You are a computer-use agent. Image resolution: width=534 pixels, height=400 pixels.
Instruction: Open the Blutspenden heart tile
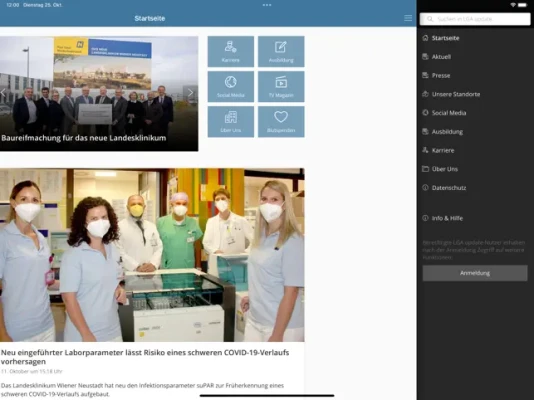[x=281, y=122]
